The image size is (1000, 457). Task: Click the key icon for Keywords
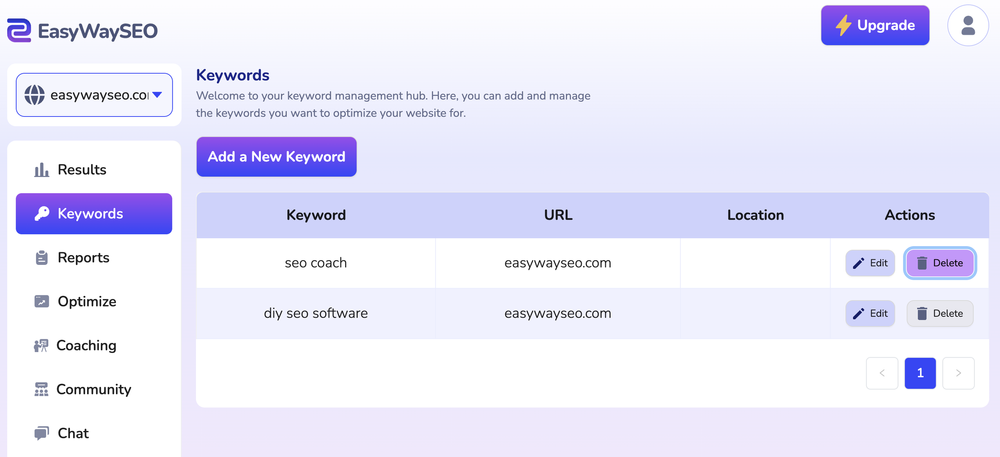click(x=41, y=214)
